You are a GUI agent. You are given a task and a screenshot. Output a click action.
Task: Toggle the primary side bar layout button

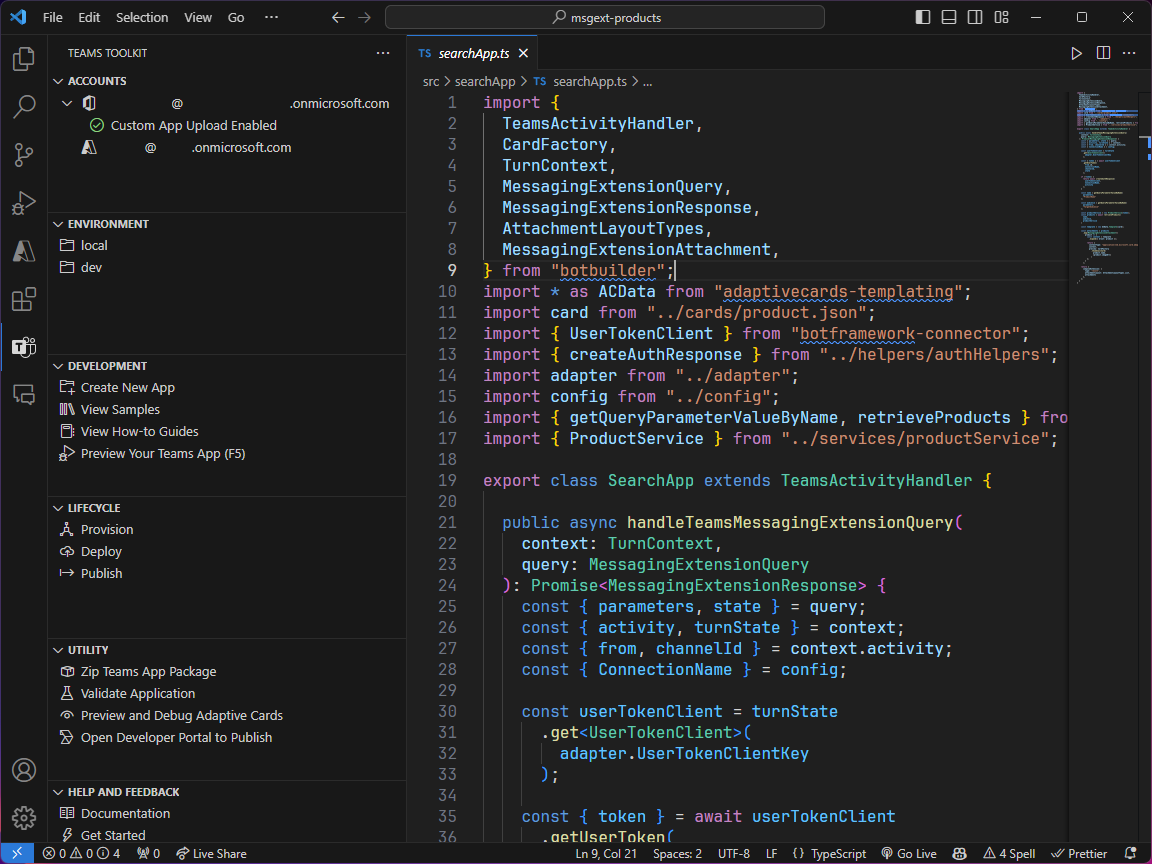click(x=923, y=17)
